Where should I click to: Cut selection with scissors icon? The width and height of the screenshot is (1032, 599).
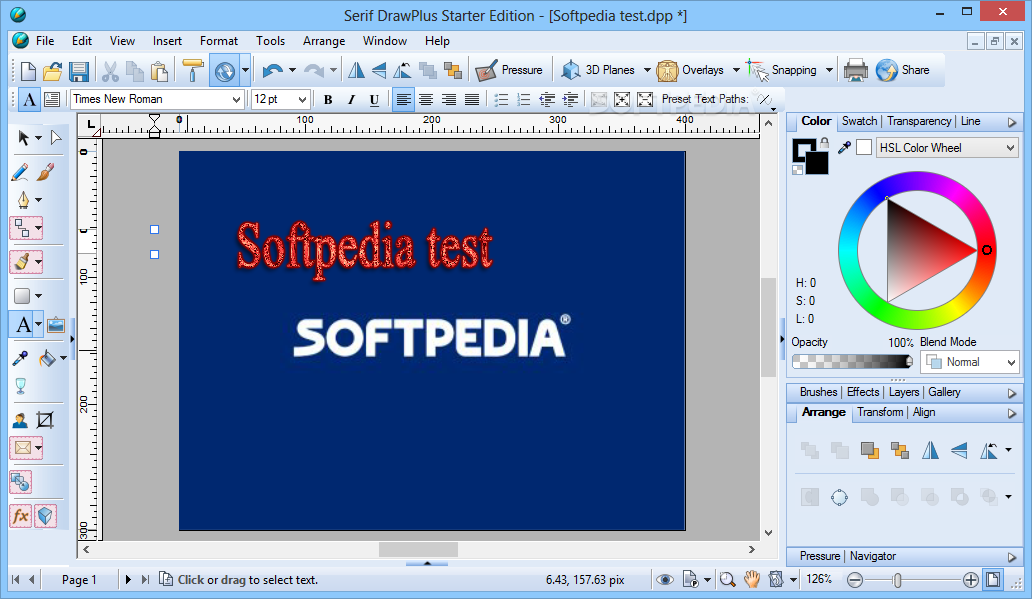[110, 70]
